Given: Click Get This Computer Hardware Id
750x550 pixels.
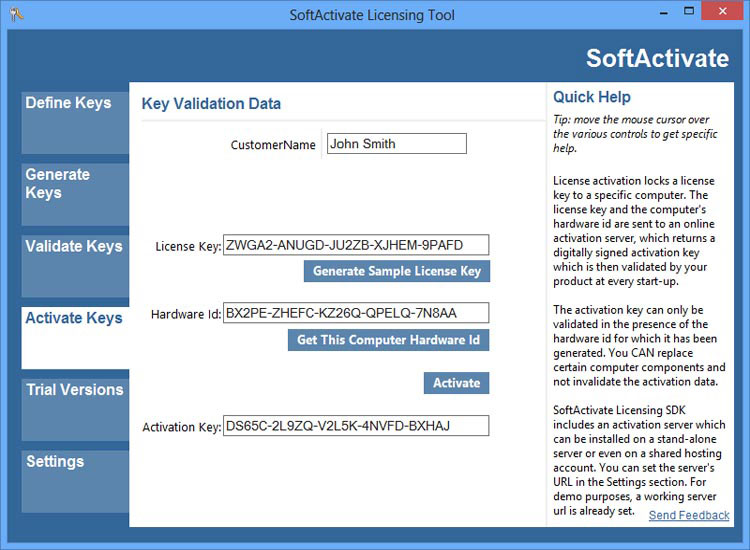Looking at the screenshot, I should click(x=389, y=340).
